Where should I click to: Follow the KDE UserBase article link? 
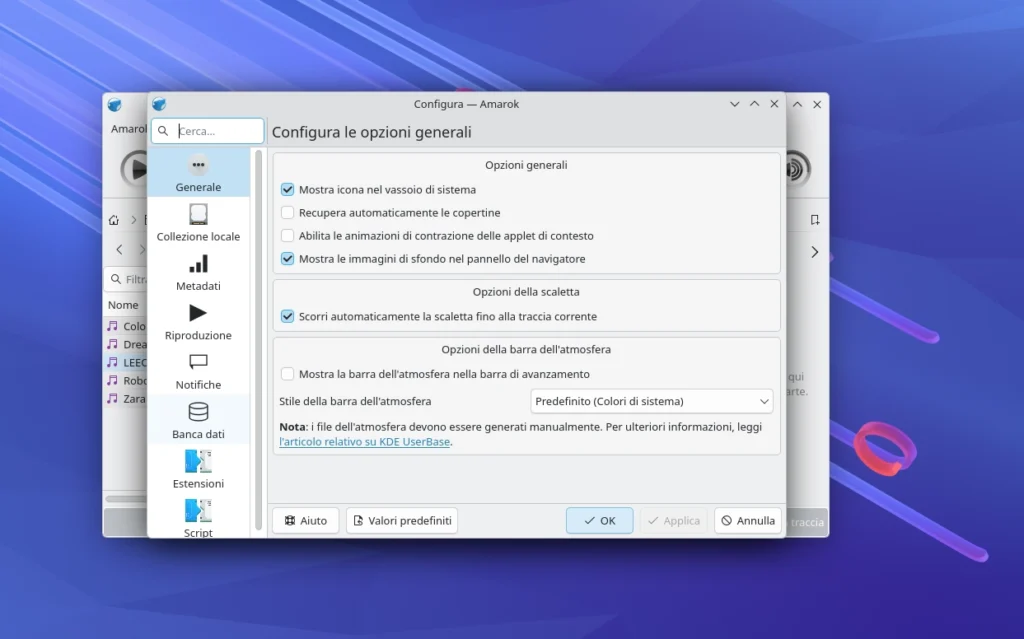(x=365, y=442)
